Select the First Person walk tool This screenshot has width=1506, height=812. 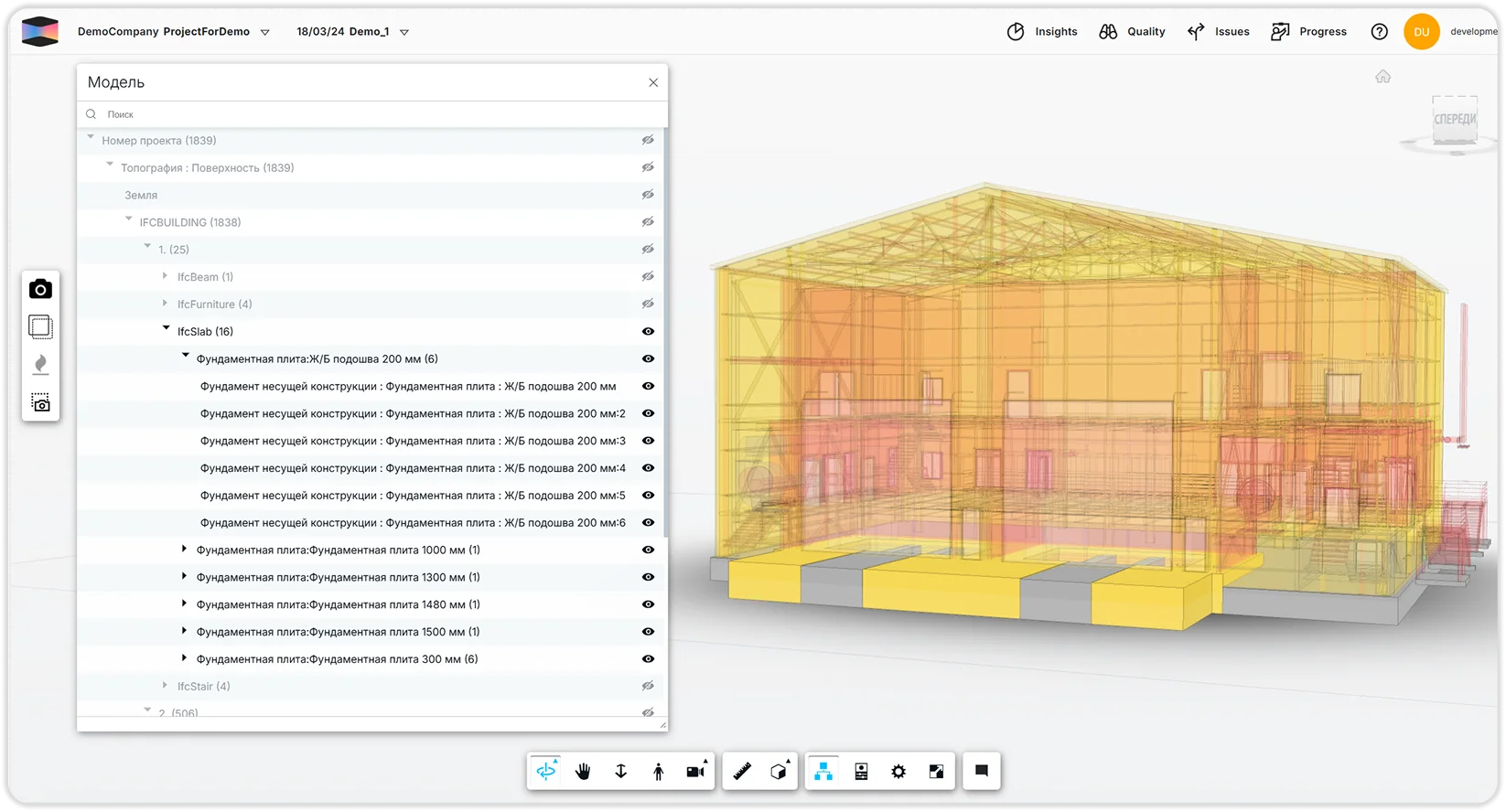point(658,771)
